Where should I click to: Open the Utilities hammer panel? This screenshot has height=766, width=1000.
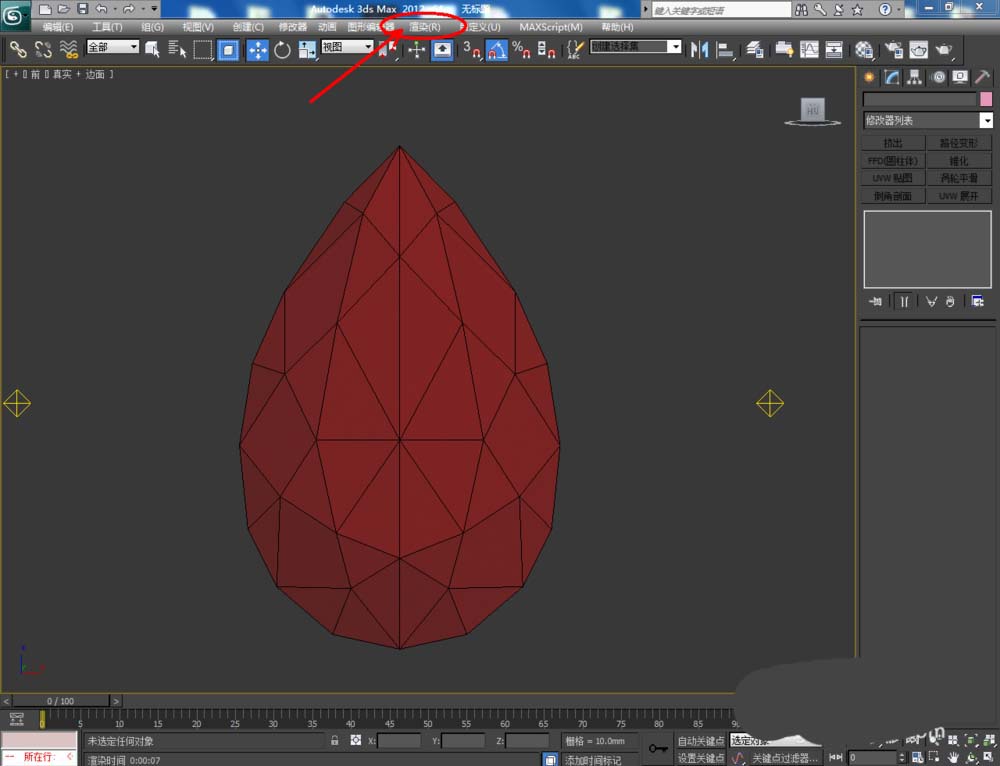coord(983,77)
